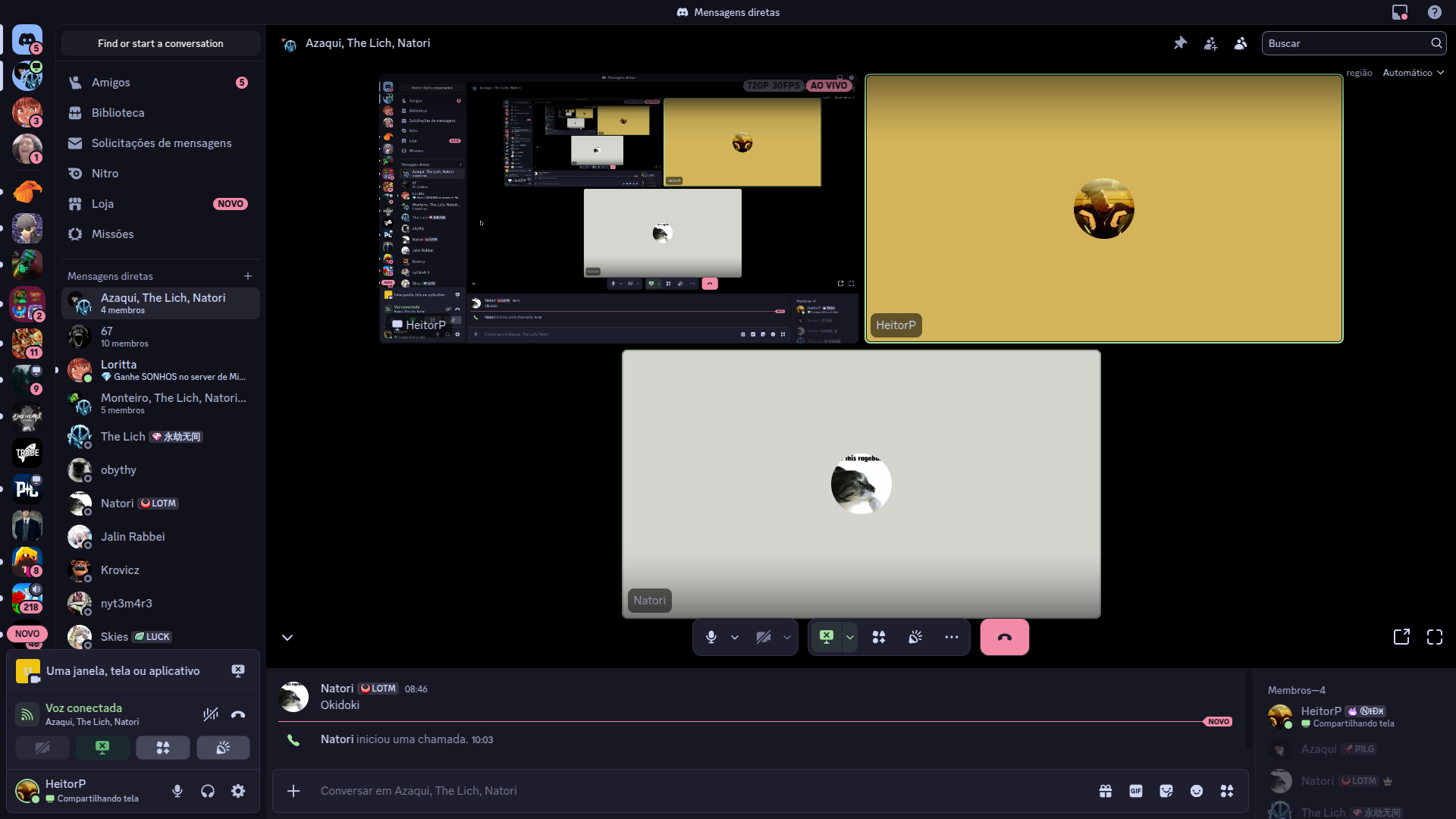The width and height of the screenshot is (1456, 819).
Task: Pop out the call window
Action: 1401,637
